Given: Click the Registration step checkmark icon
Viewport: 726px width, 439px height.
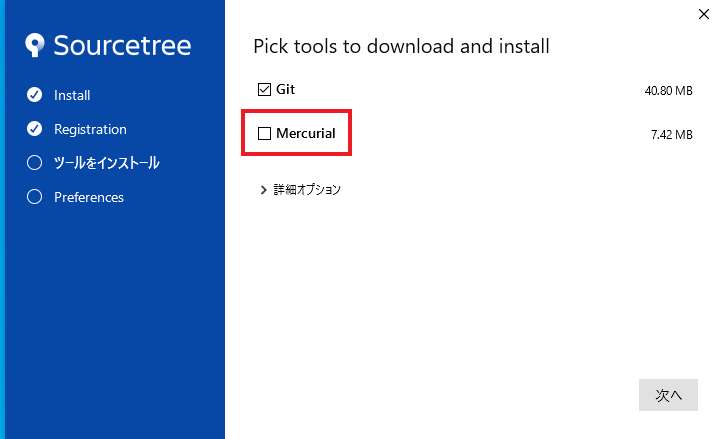Looking at the screenshot, I should click(34, 129).
